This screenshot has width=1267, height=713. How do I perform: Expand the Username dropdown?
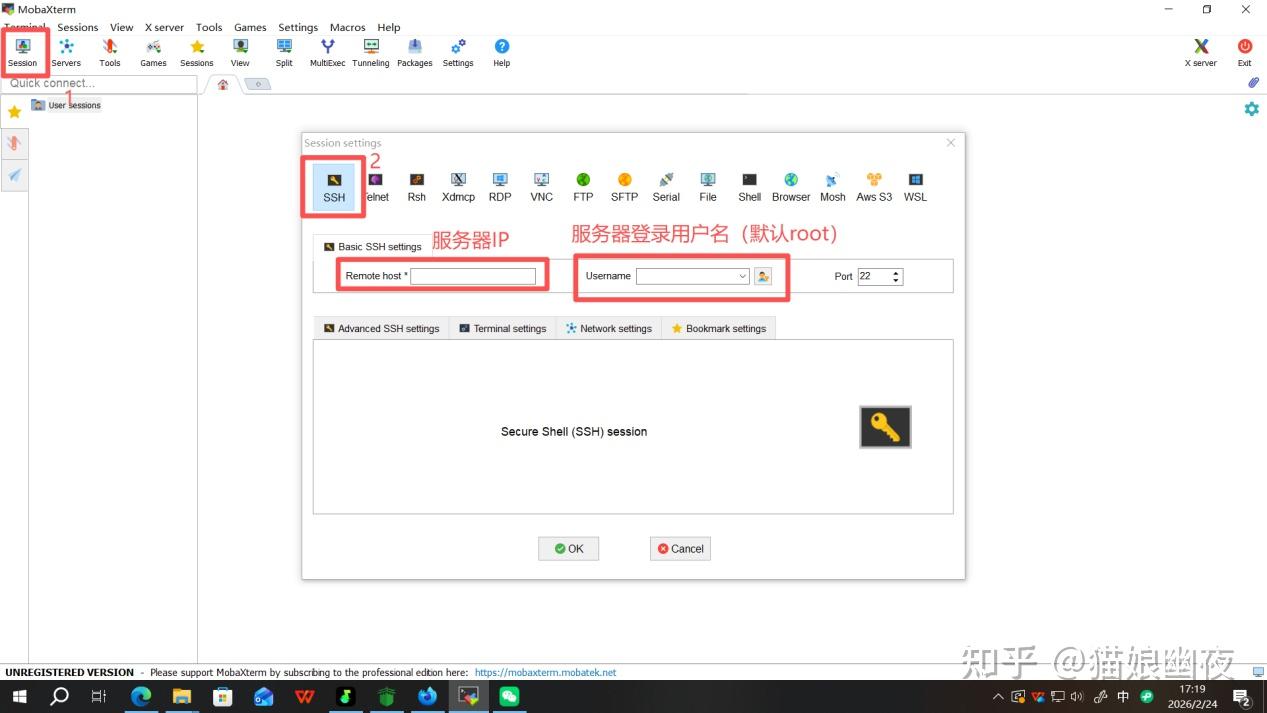click(x=743, y=276)
